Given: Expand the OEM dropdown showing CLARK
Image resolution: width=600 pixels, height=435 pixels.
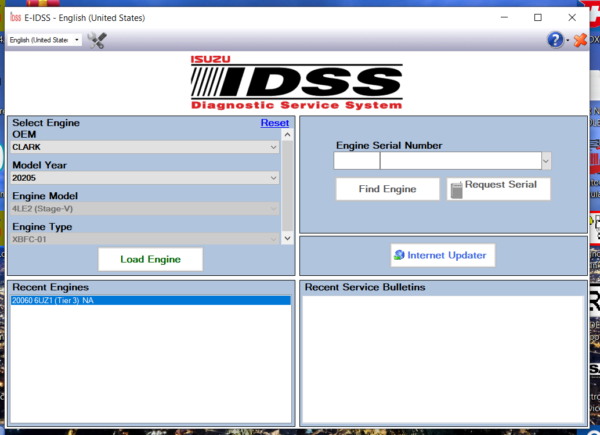Looking at the screenshot, I should pyautogui.click(x=145, y=147).
